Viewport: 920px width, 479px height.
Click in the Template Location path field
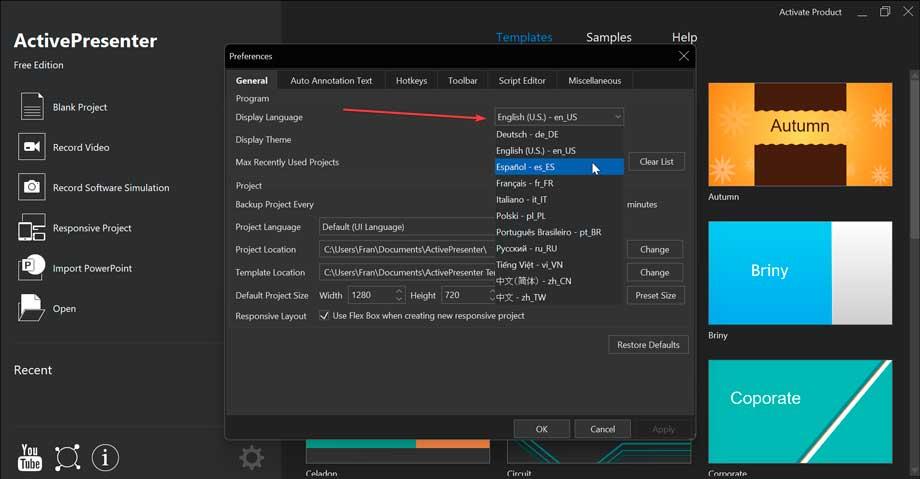[x=407, y=272]
